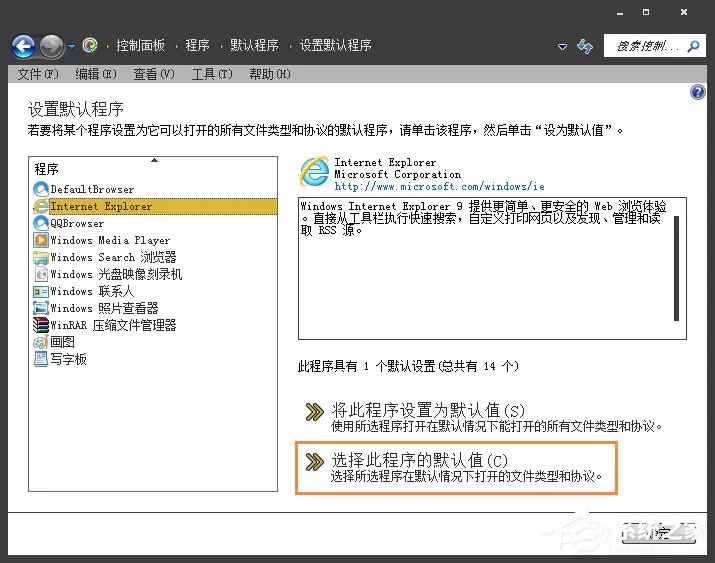The height and width of the screenshot is (563, 715).
Task: Select WinRAR 压缩文件管理器 entry
Action: click(153, 325)
